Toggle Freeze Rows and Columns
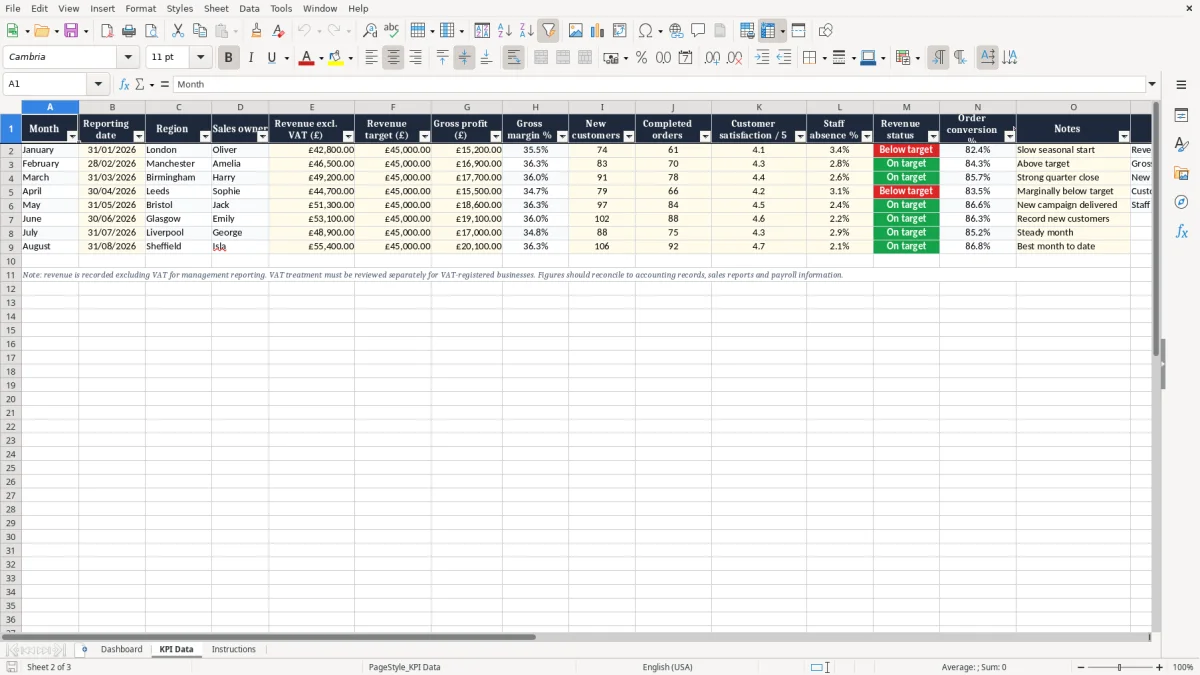Viewport: 1200px width, 675px height. [768, 31]
